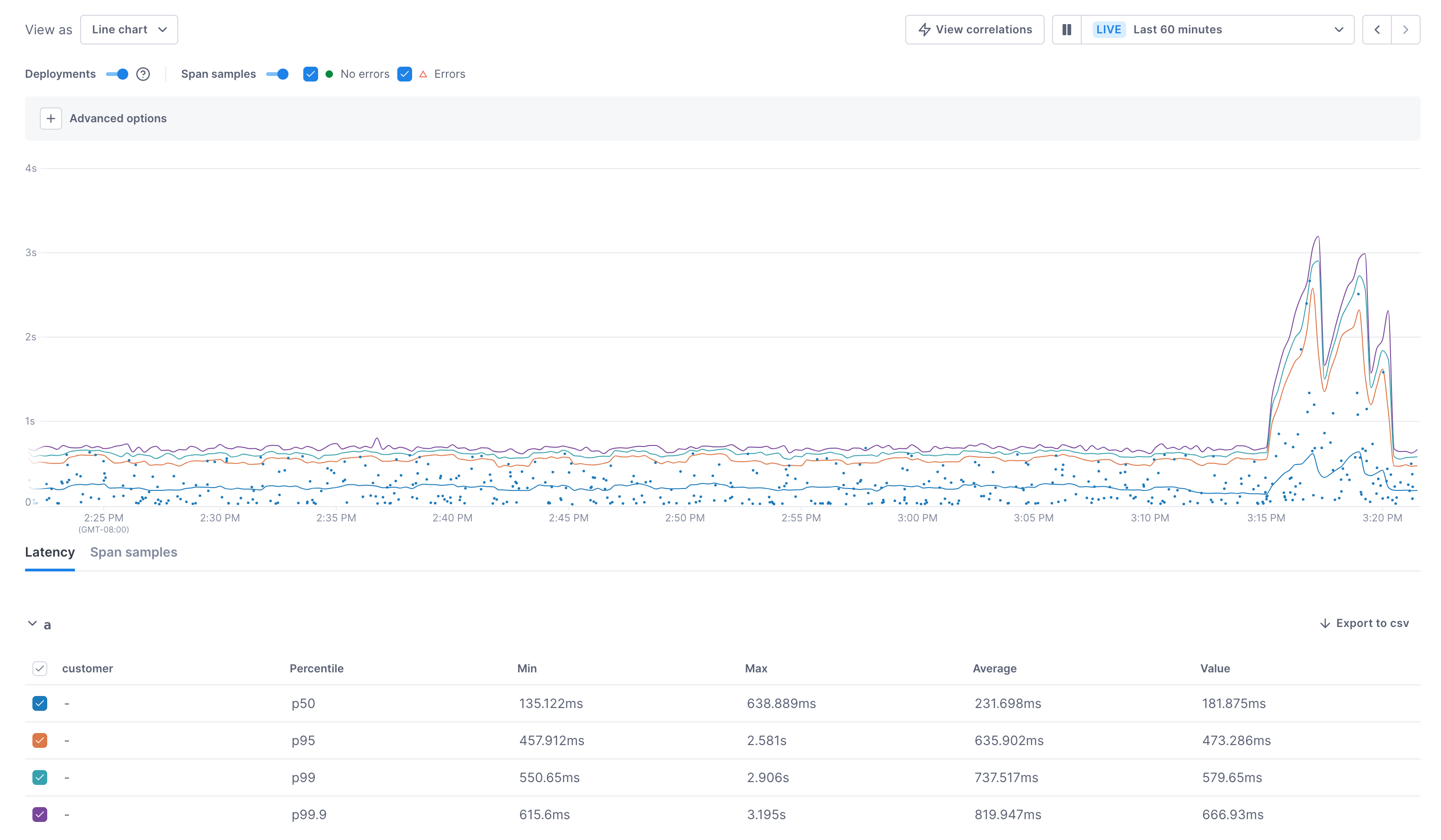
Task: Click the Deployments help question-mark icon
Action: point(143,75)
